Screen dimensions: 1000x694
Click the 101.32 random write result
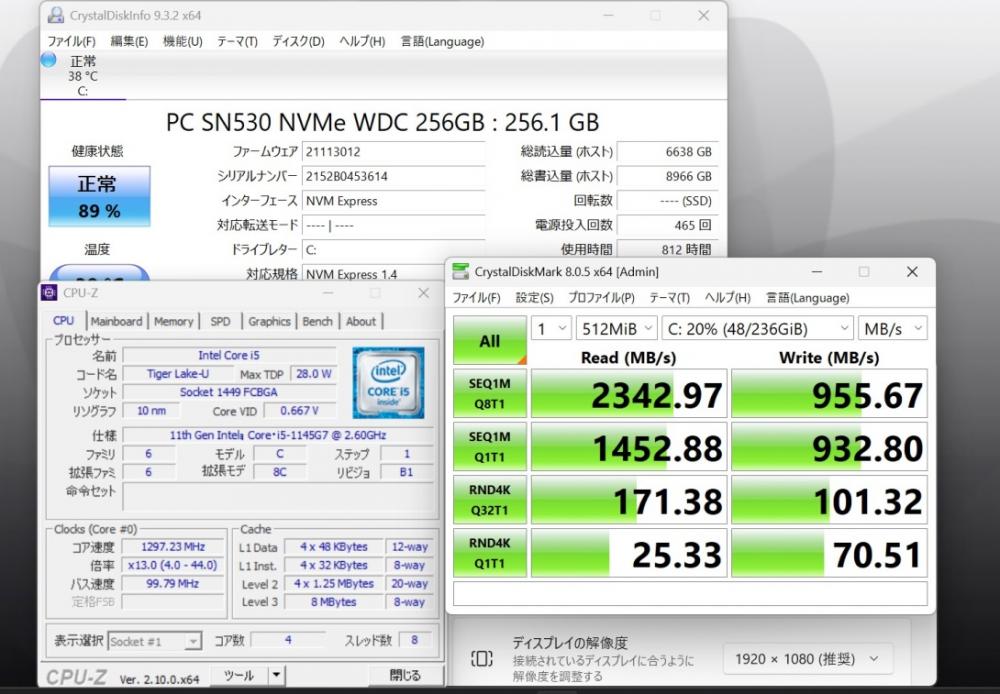829,499
